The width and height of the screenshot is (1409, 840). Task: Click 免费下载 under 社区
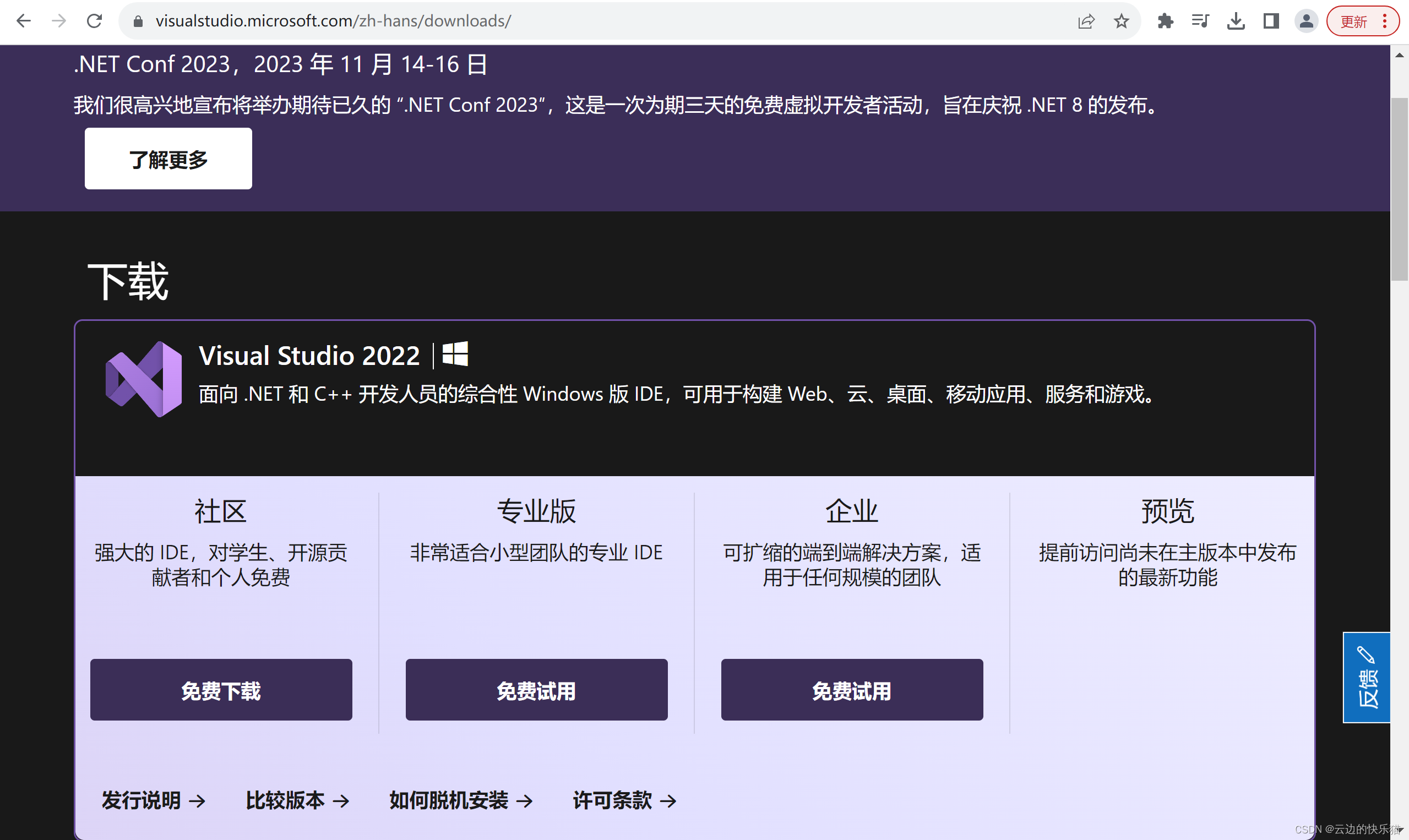[x=221, y=689]
